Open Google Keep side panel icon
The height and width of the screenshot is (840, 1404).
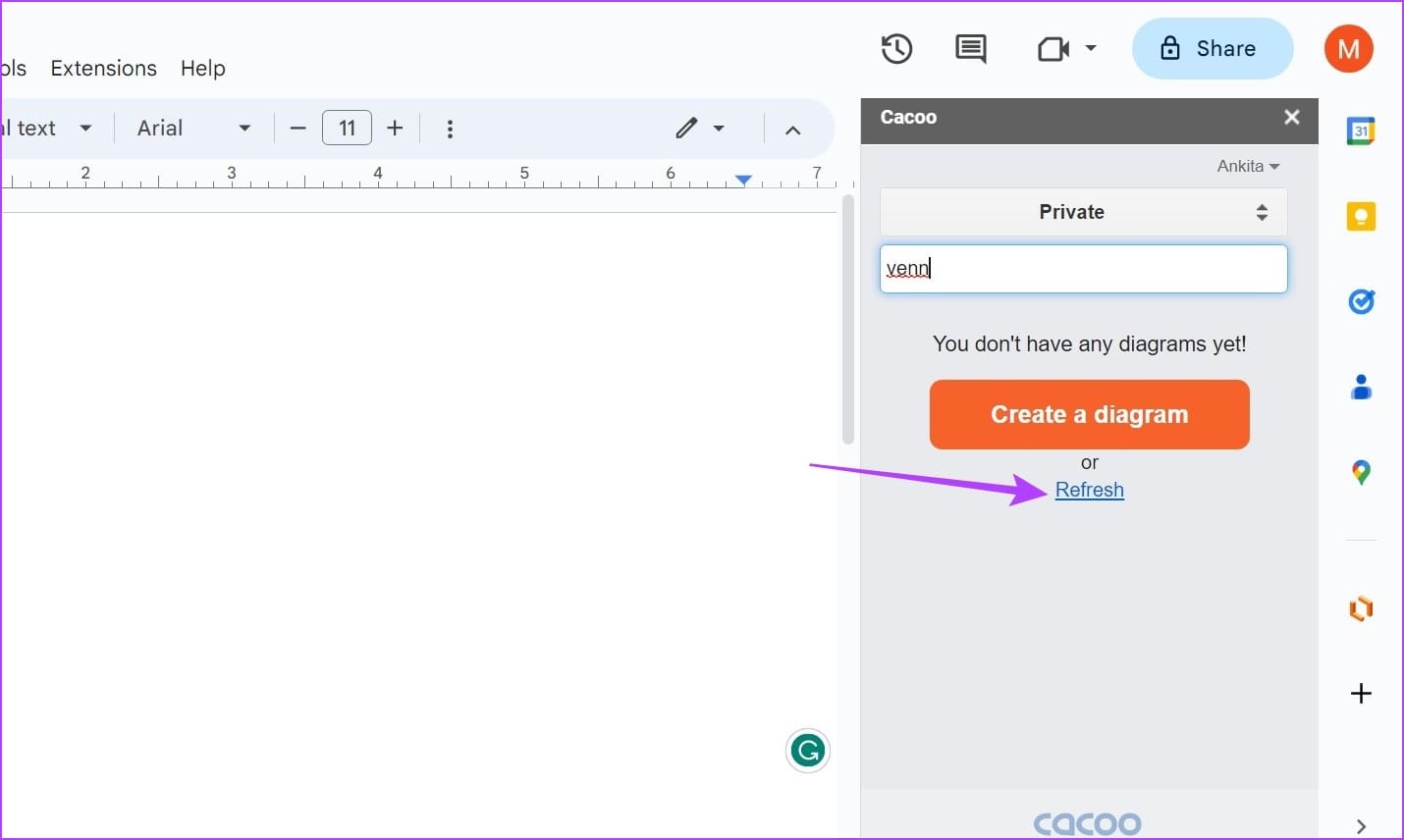point(1361,216)
